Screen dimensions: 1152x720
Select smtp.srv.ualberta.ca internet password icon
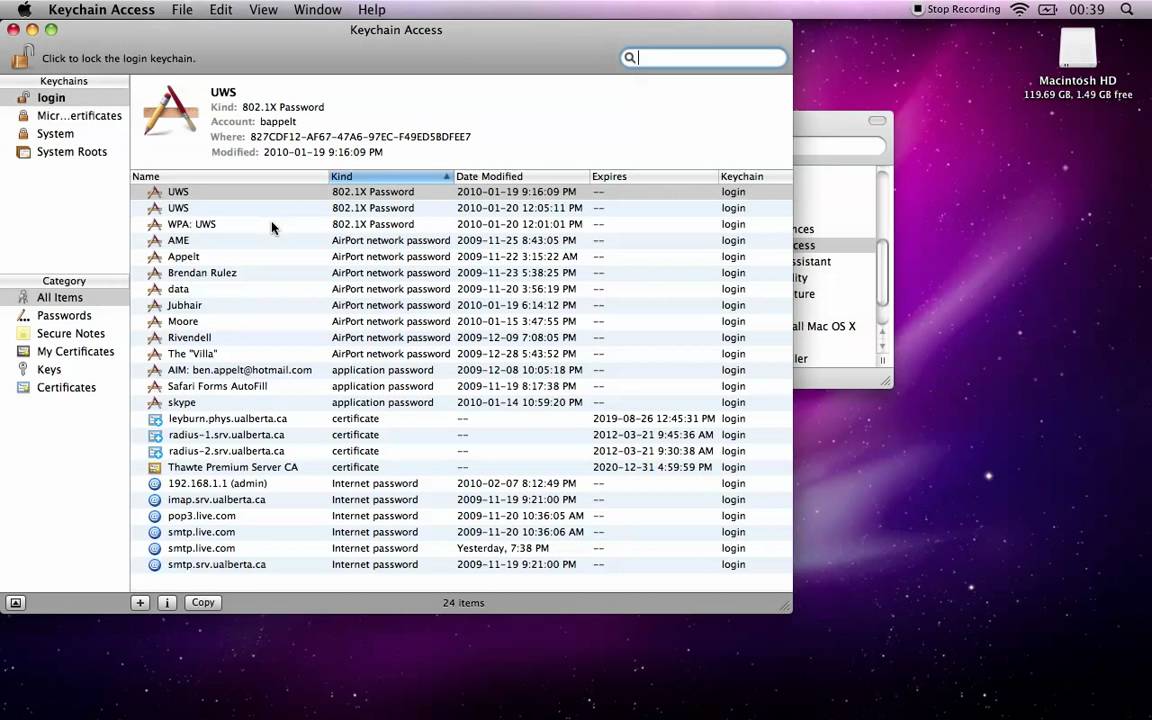point(154,564)
